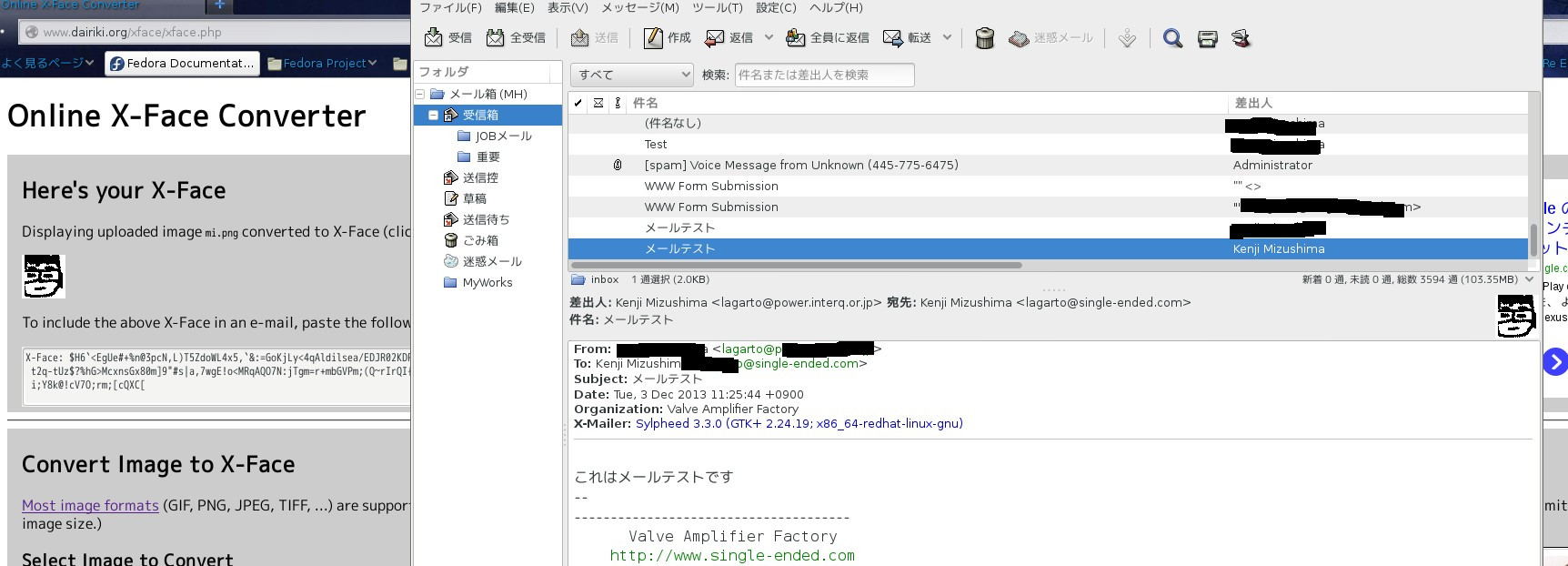The width and height of the screenshot is (1568, 566).
Task: Open the ファイル(F) menu
Action: click(x=450, y=7)
